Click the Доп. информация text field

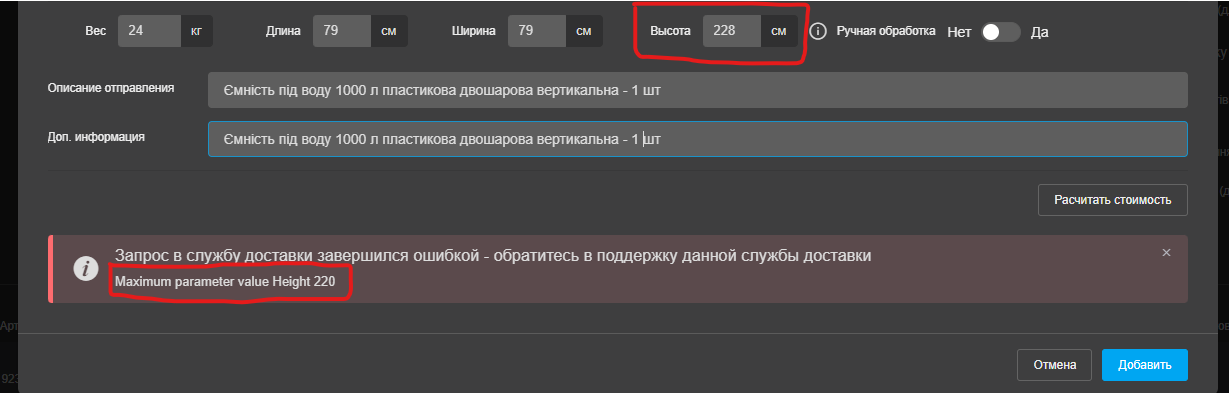point(698,139)
